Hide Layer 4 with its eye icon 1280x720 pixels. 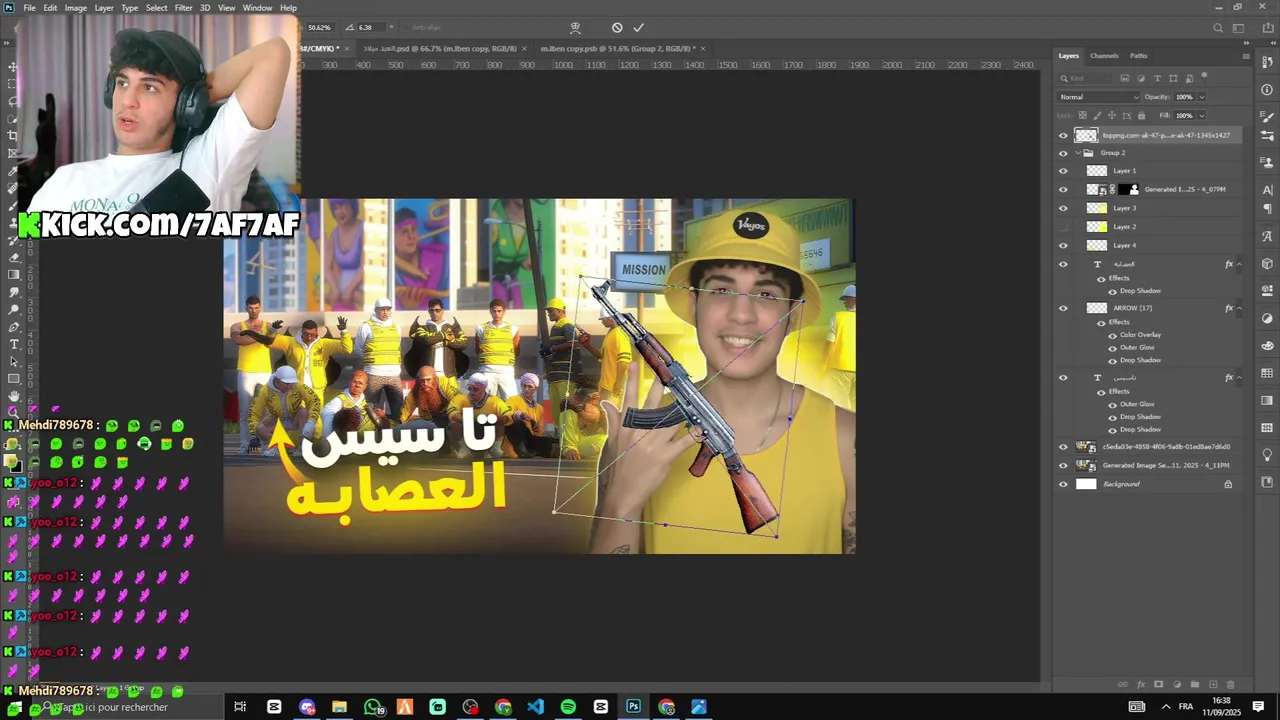point(1063,245)
